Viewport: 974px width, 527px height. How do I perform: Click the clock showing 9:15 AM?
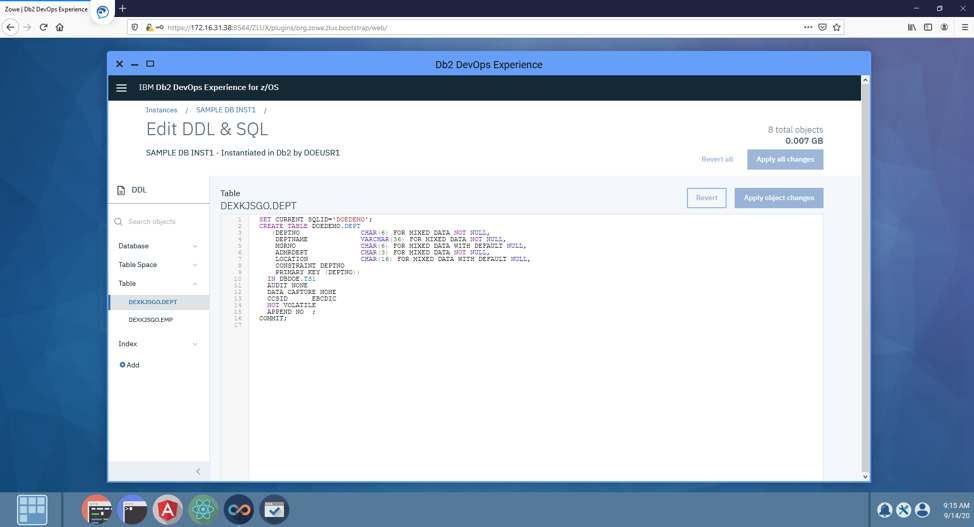pos(955,506)
